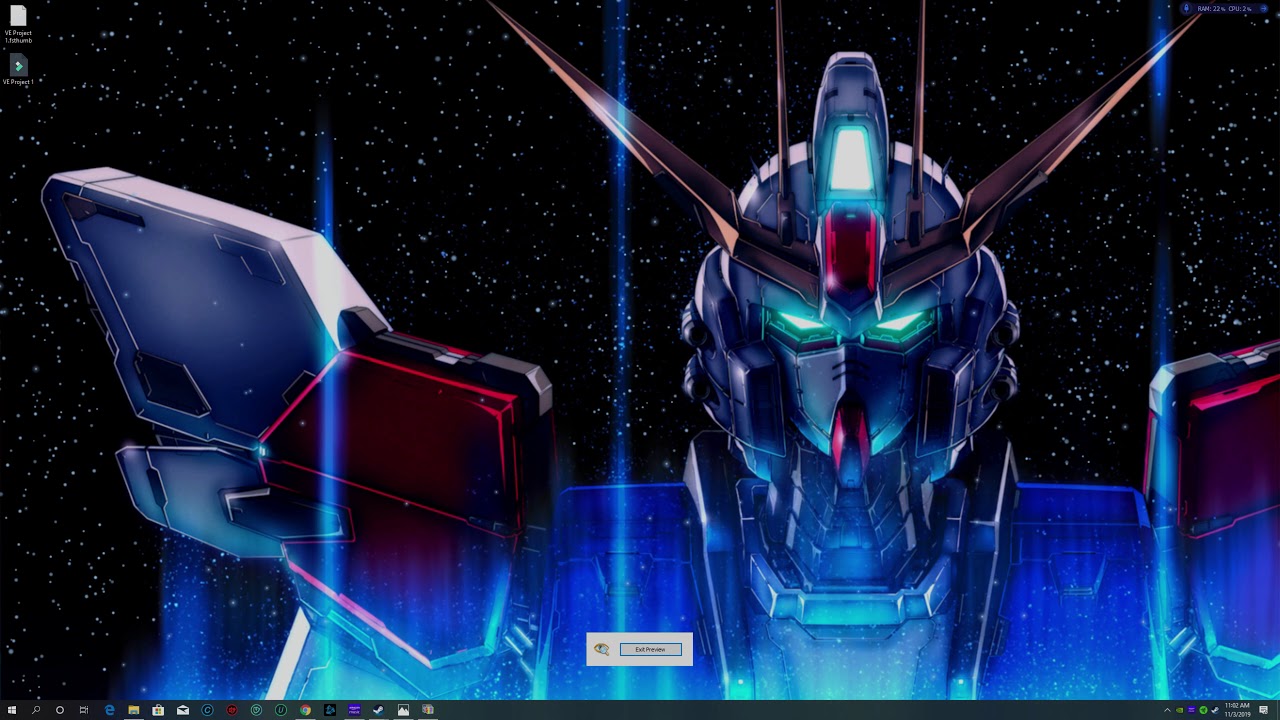Open the Mail app from taskbar
The height and width of the screenshot is (720, 1280).
click(183, 710)
